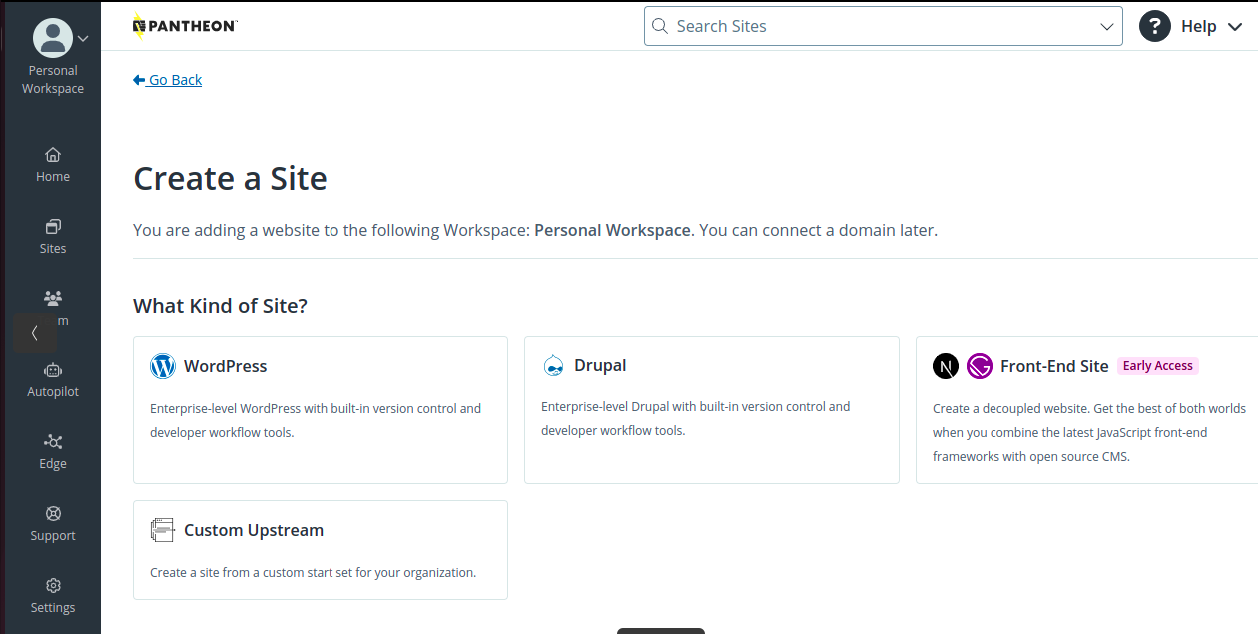1258x634 pixels.
Task: Select the Custom Upstream card
Action: (x=320, y=550)
